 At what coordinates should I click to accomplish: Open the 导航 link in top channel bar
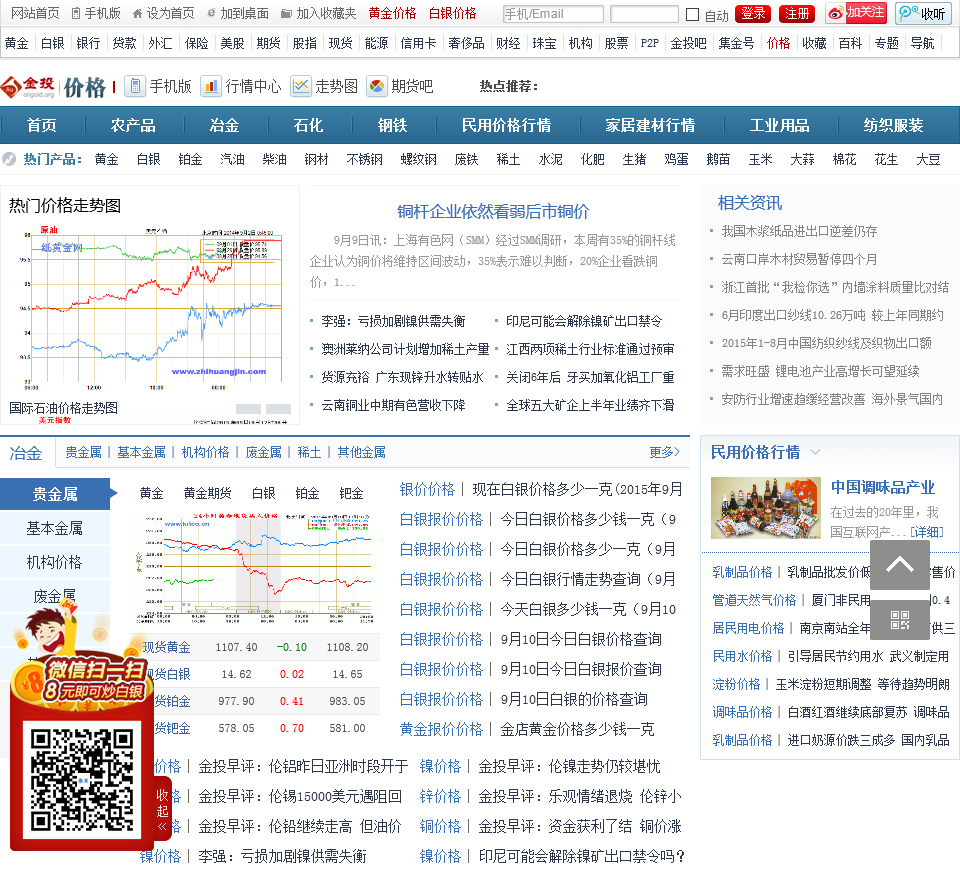coord(922,43)
